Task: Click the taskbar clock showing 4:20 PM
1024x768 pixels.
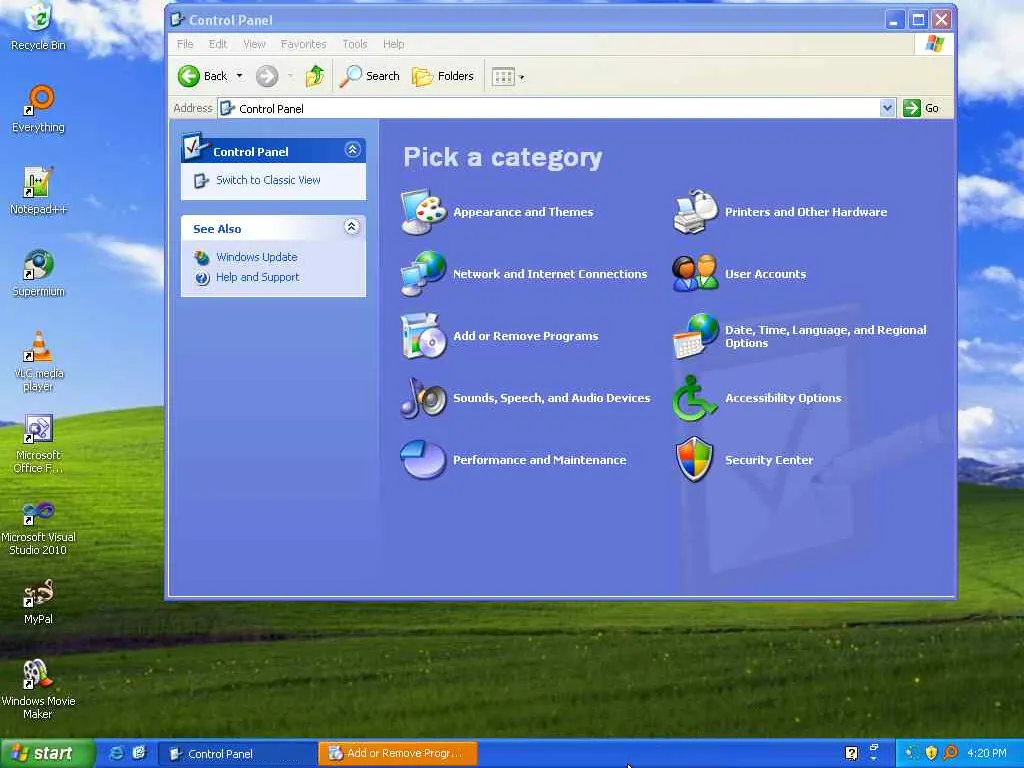Action: (x=987, y=753)
